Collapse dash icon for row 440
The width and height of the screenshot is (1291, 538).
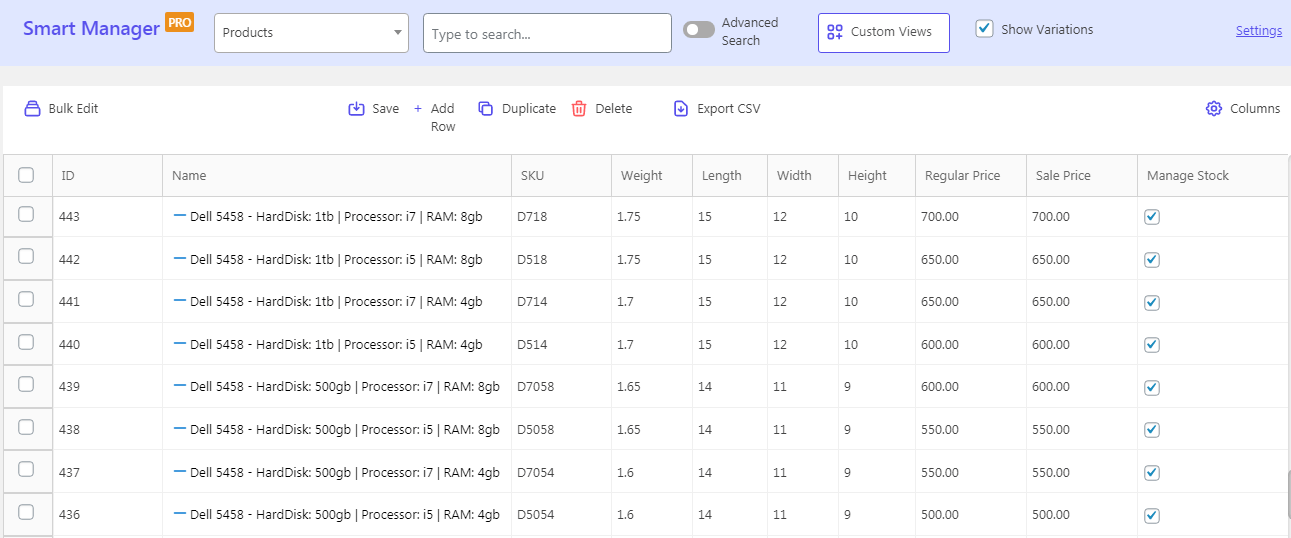pos(180,343)
